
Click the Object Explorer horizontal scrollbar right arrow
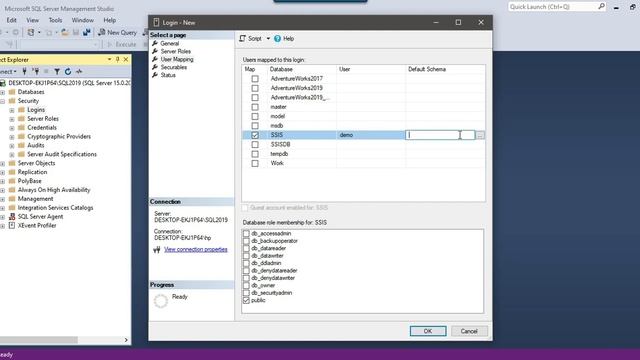(x=126, y=340)
